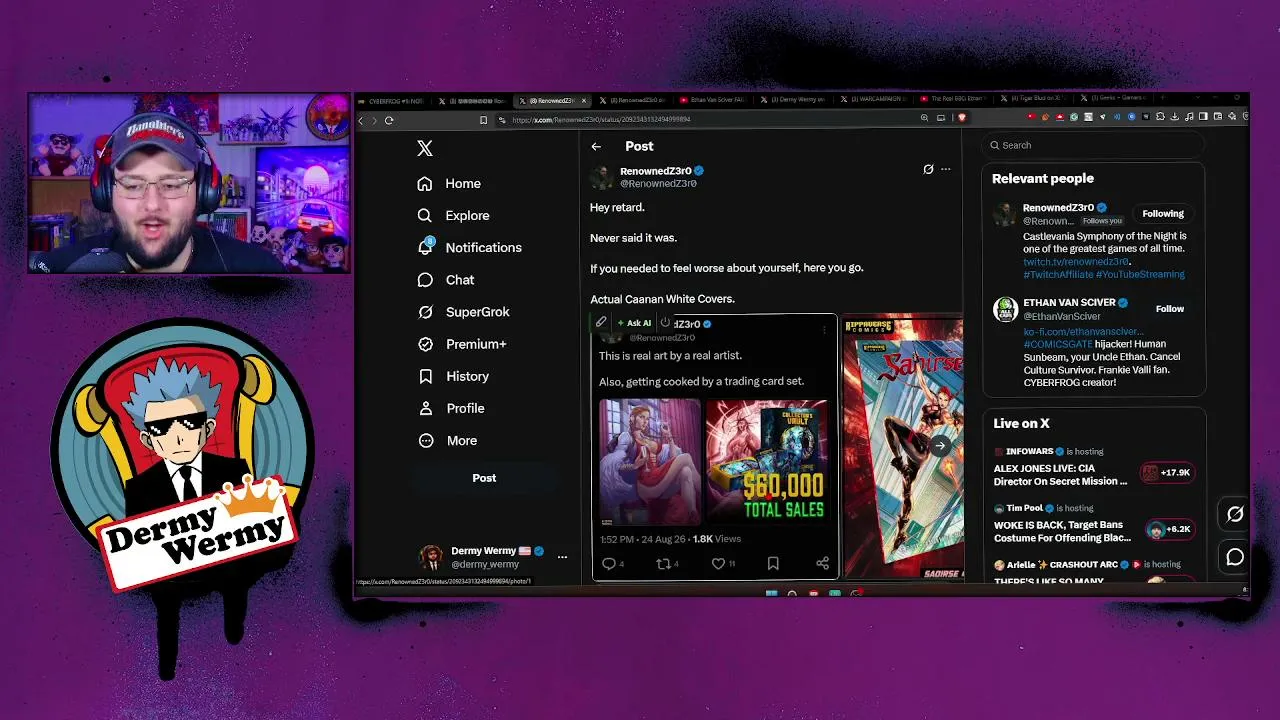Switch to the Dermy Wermy browser tab

coord(792,100)
